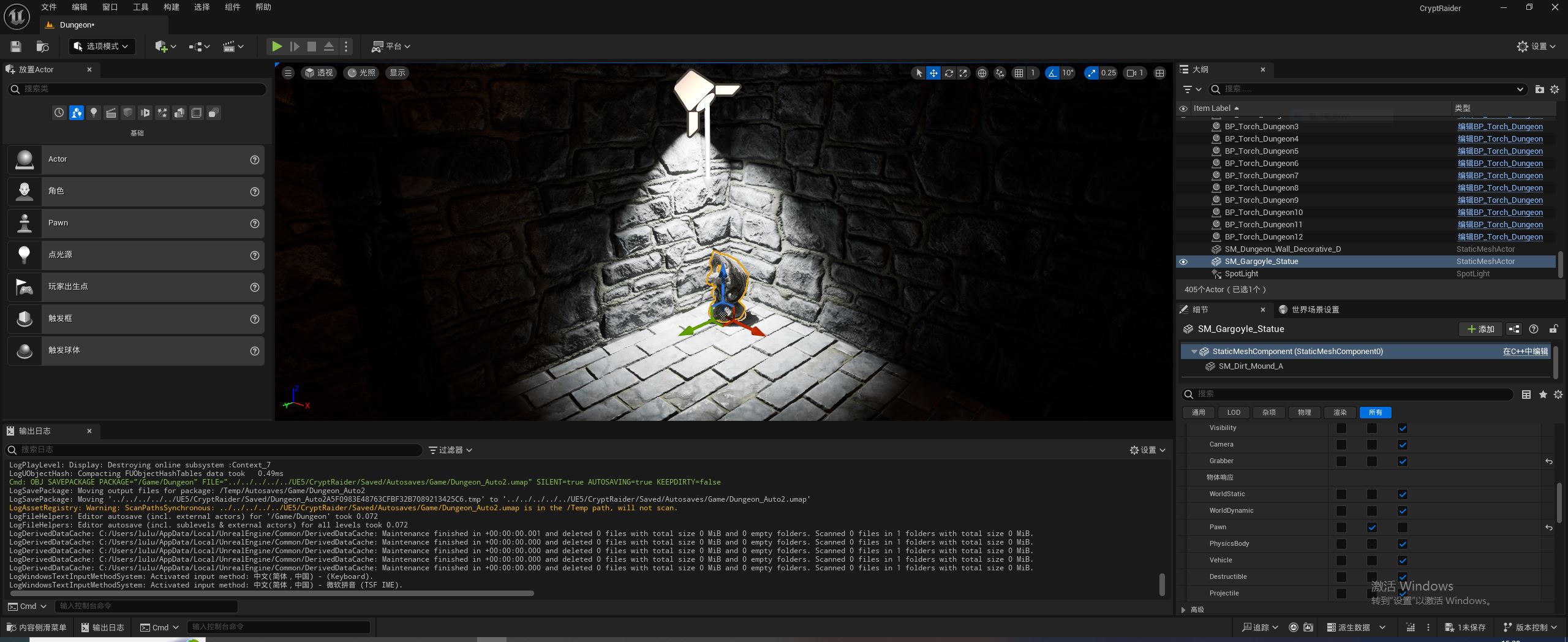1568x642 pixels.
Task: Check the Grabber Block checkbox
Action: point(1403,461)
